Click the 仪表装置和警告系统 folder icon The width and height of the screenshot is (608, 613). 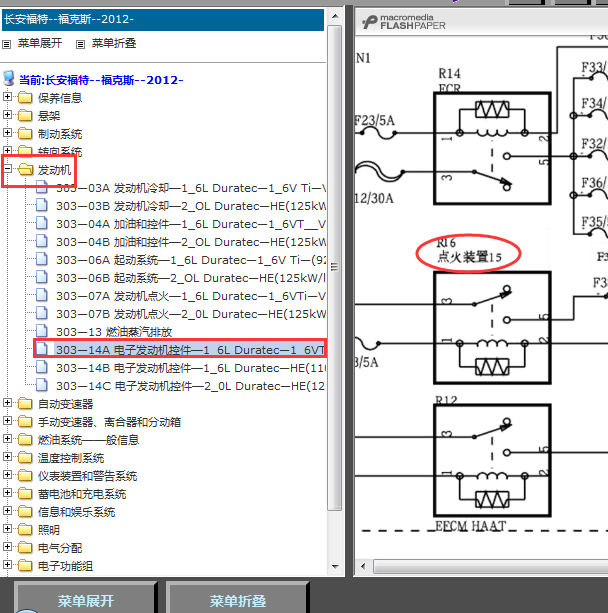pyautogui.click(x=25, y=475)
